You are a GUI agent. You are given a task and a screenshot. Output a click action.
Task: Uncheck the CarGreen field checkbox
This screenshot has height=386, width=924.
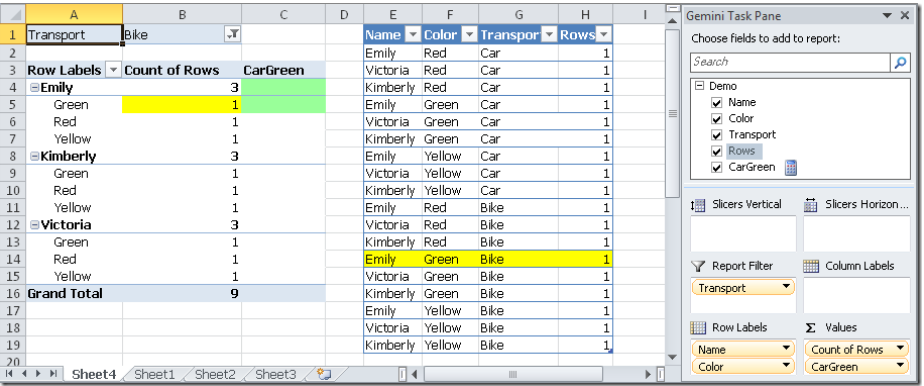point(717,167)
